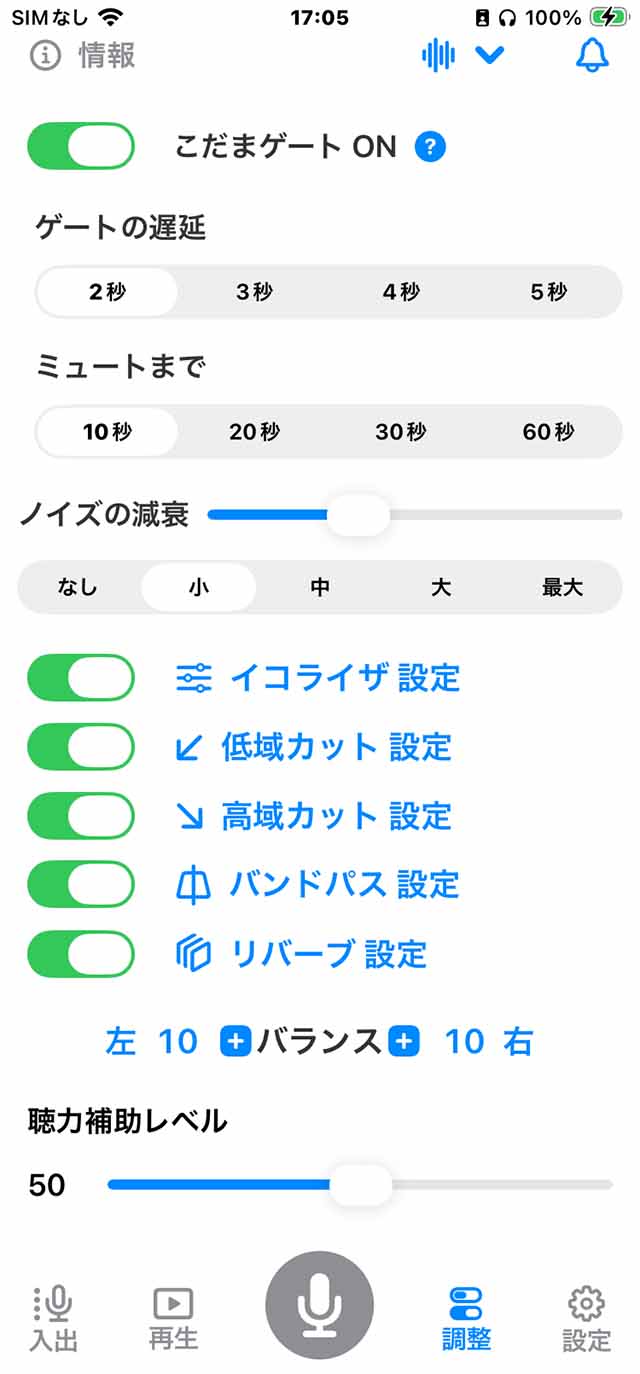This screenshot has height=1374, width=640.
Task: Tap the blue help question mark
Action: point(430,148)
